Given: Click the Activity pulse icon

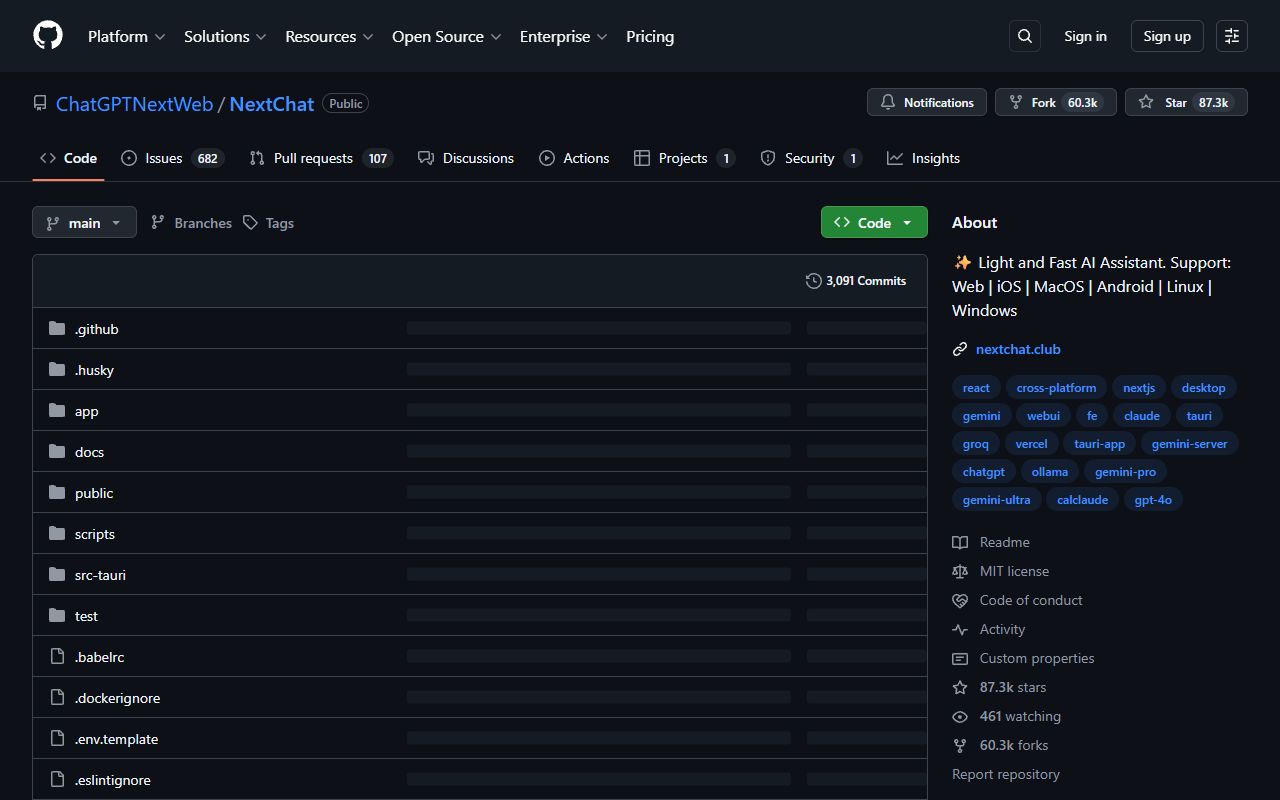Looking at the screenshot, I should 960,629.
